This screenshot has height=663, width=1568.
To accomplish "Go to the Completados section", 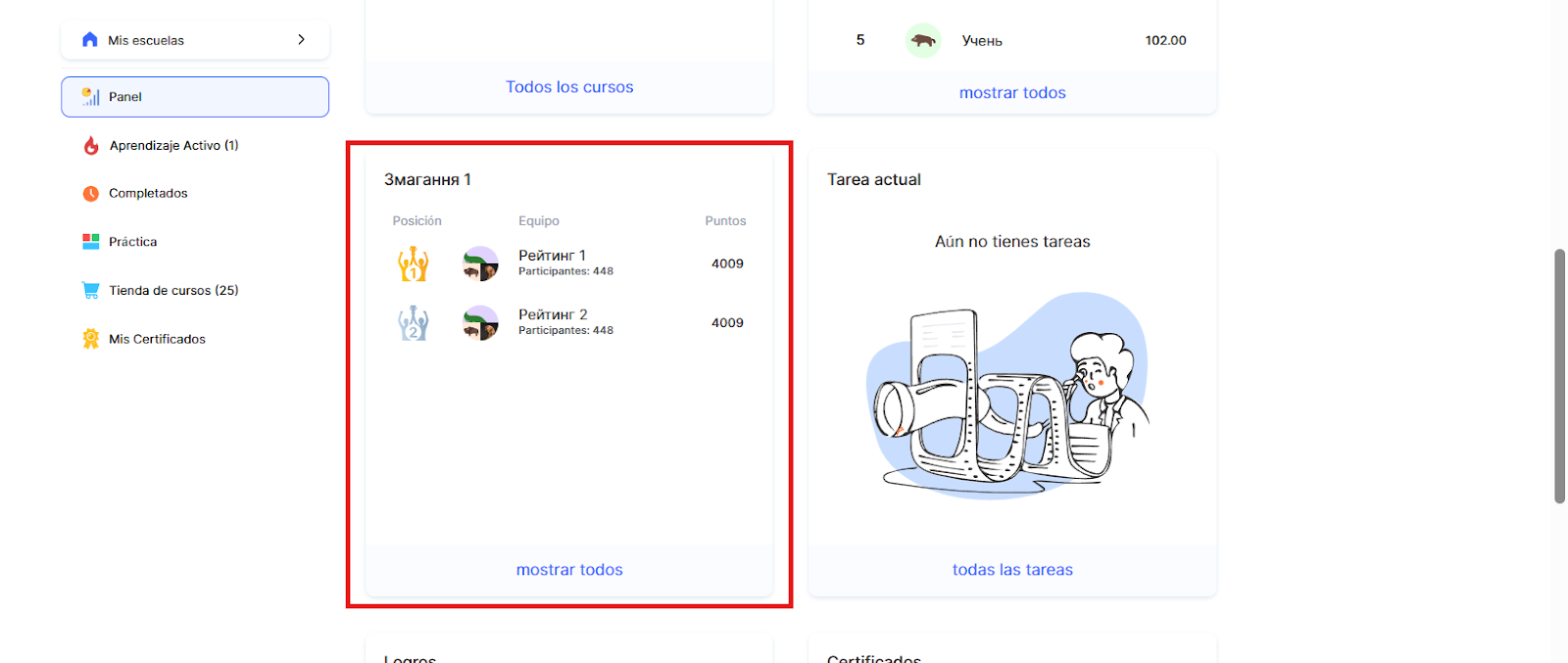I will tap(148, 193).
